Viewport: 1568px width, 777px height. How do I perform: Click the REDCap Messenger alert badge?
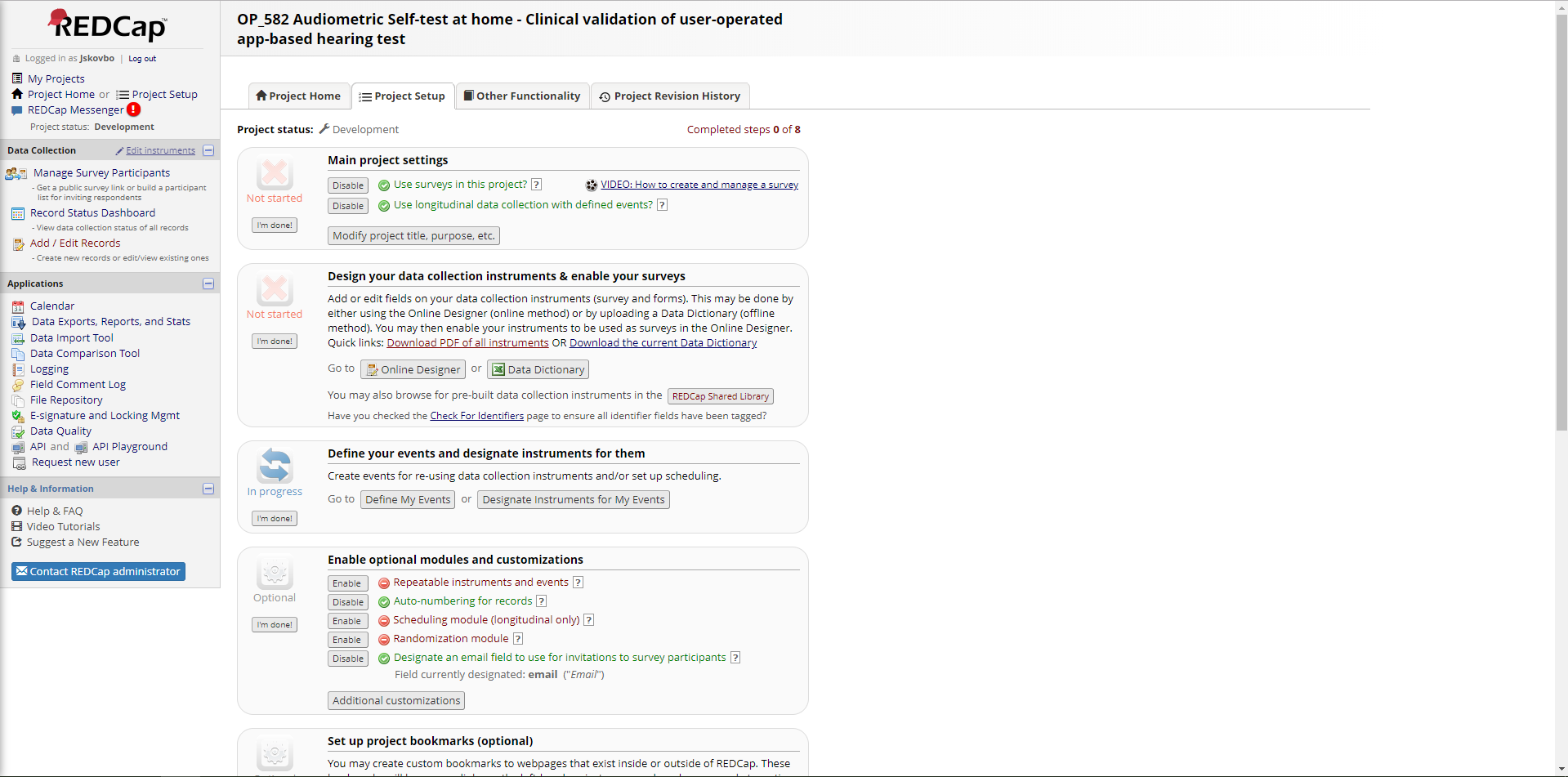coord(134,109)
